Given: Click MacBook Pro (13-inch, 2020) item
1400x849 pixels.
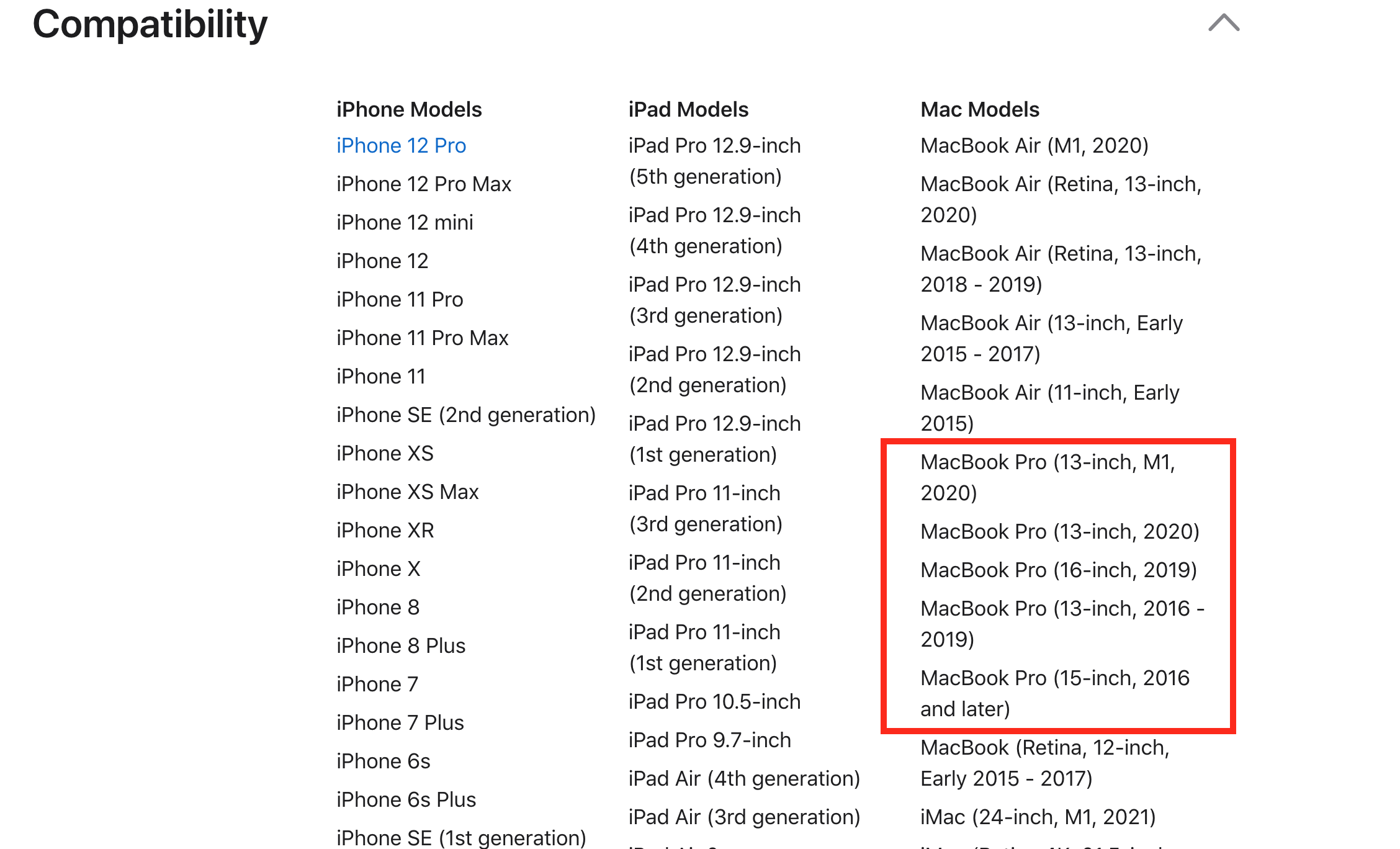Looking at the screenshot, I should pyautogui.click(x=1060, y=531).
